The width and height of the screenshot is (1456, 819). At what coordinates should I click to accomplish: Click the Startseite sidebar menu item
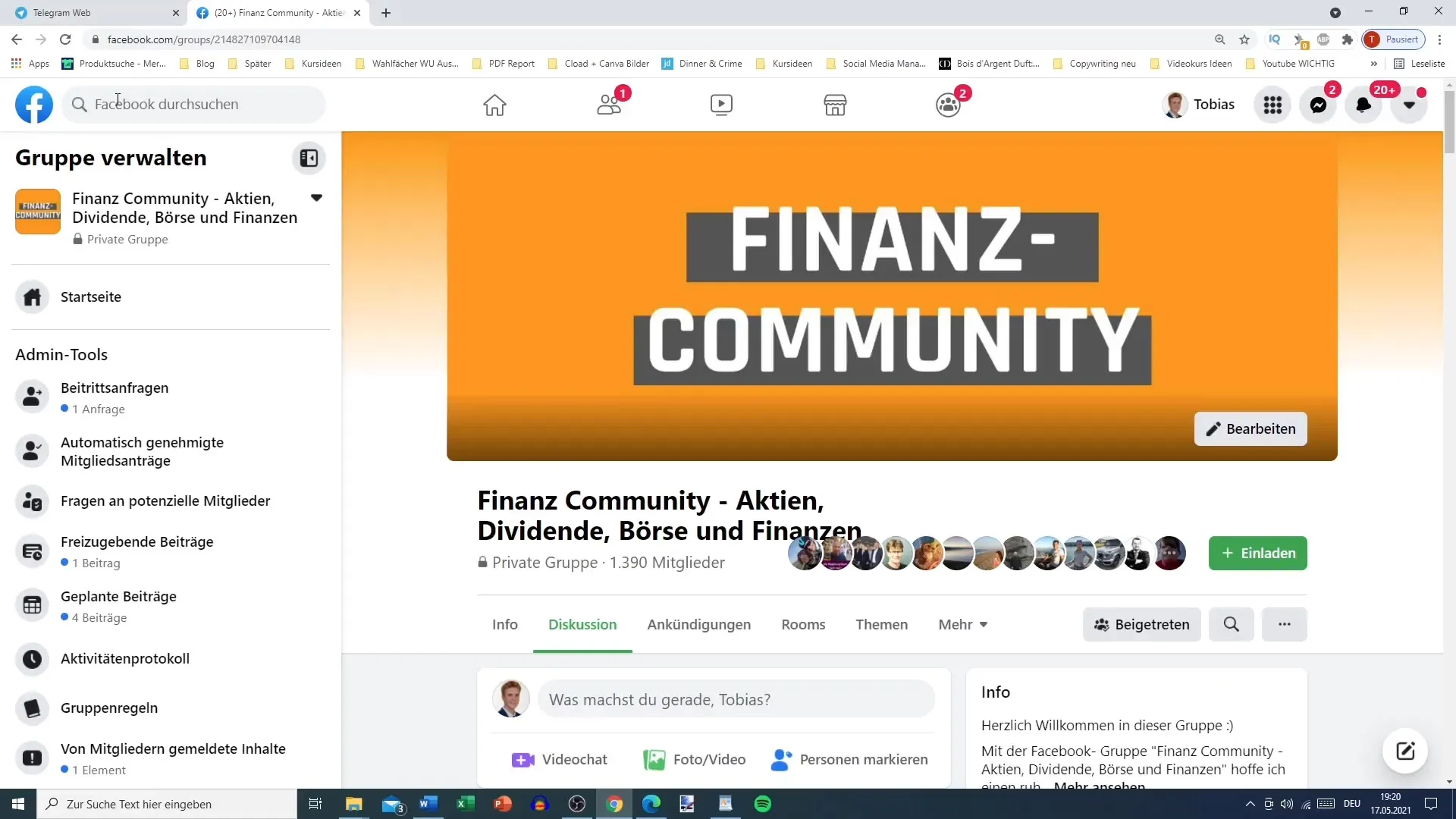click(x=90, y=297)
